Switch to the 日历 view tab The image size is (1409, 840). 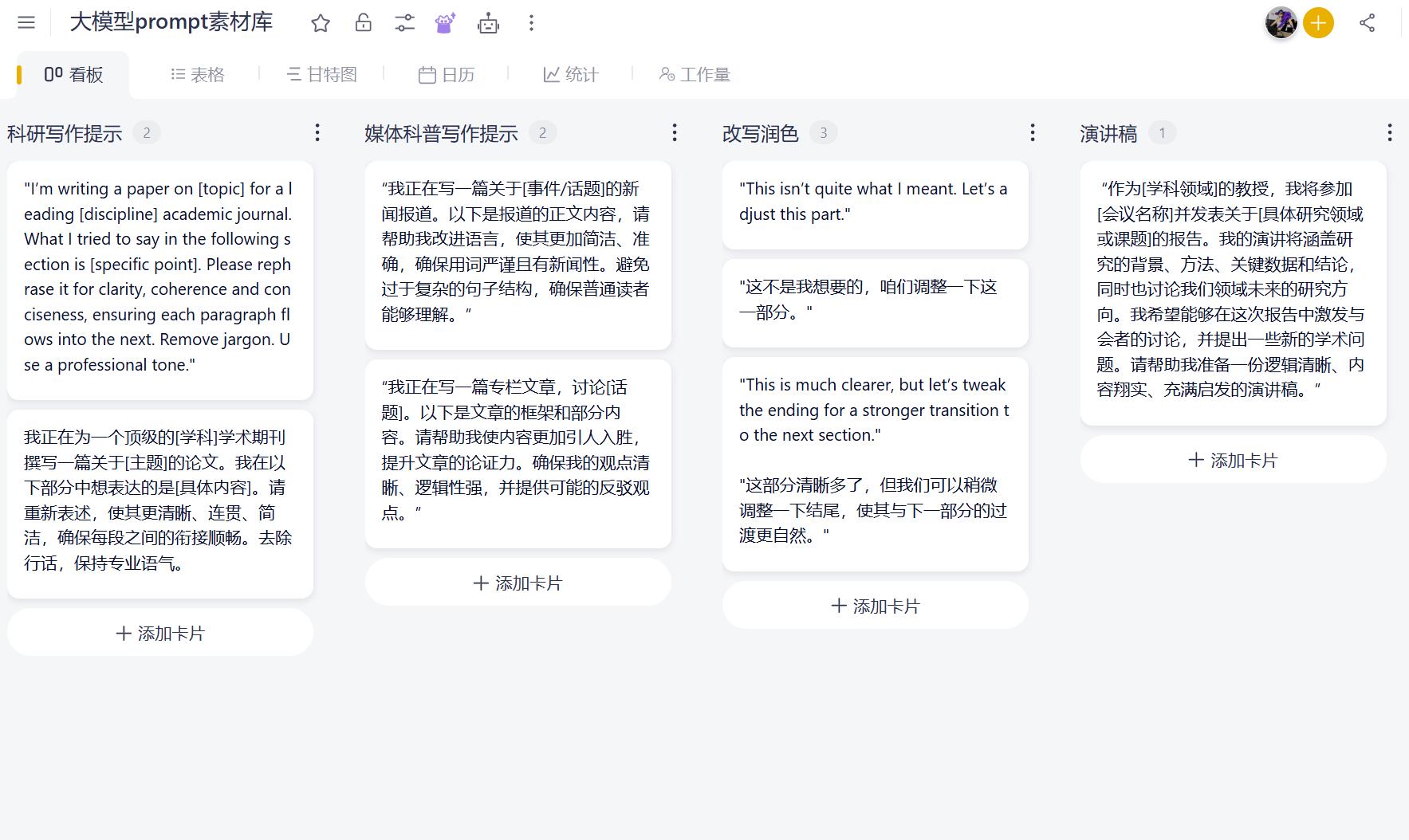tap(447, 74)
